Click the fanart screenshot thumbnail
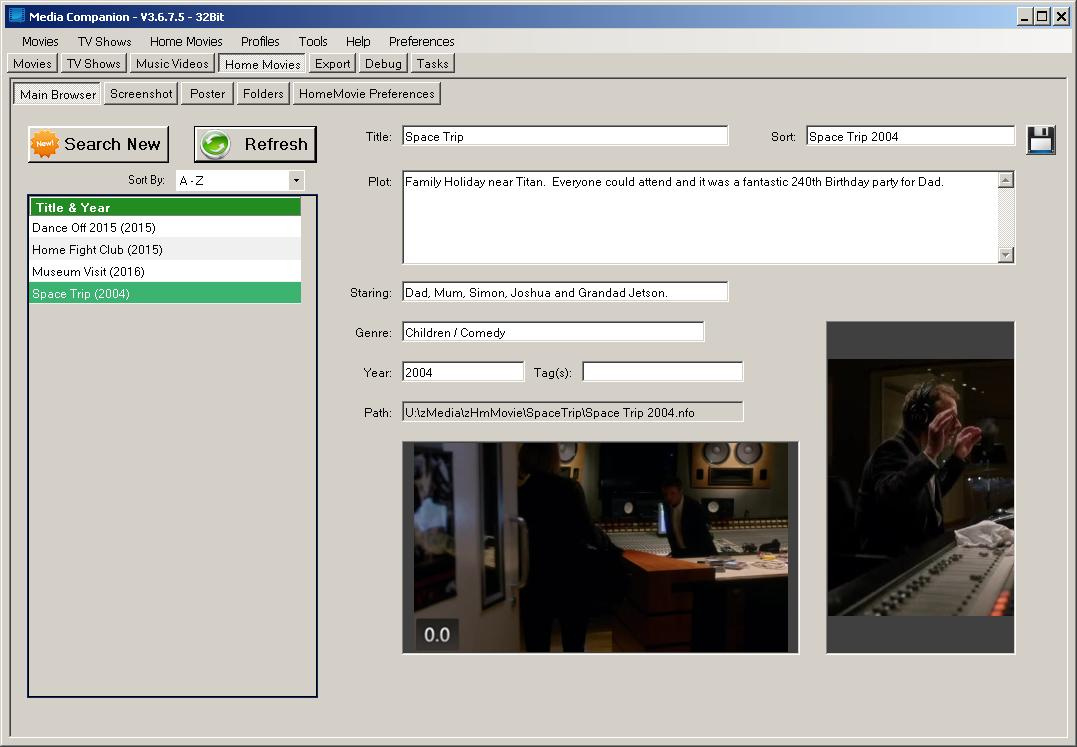Screen dimensions: 1077x747 (x=600, y=547)
